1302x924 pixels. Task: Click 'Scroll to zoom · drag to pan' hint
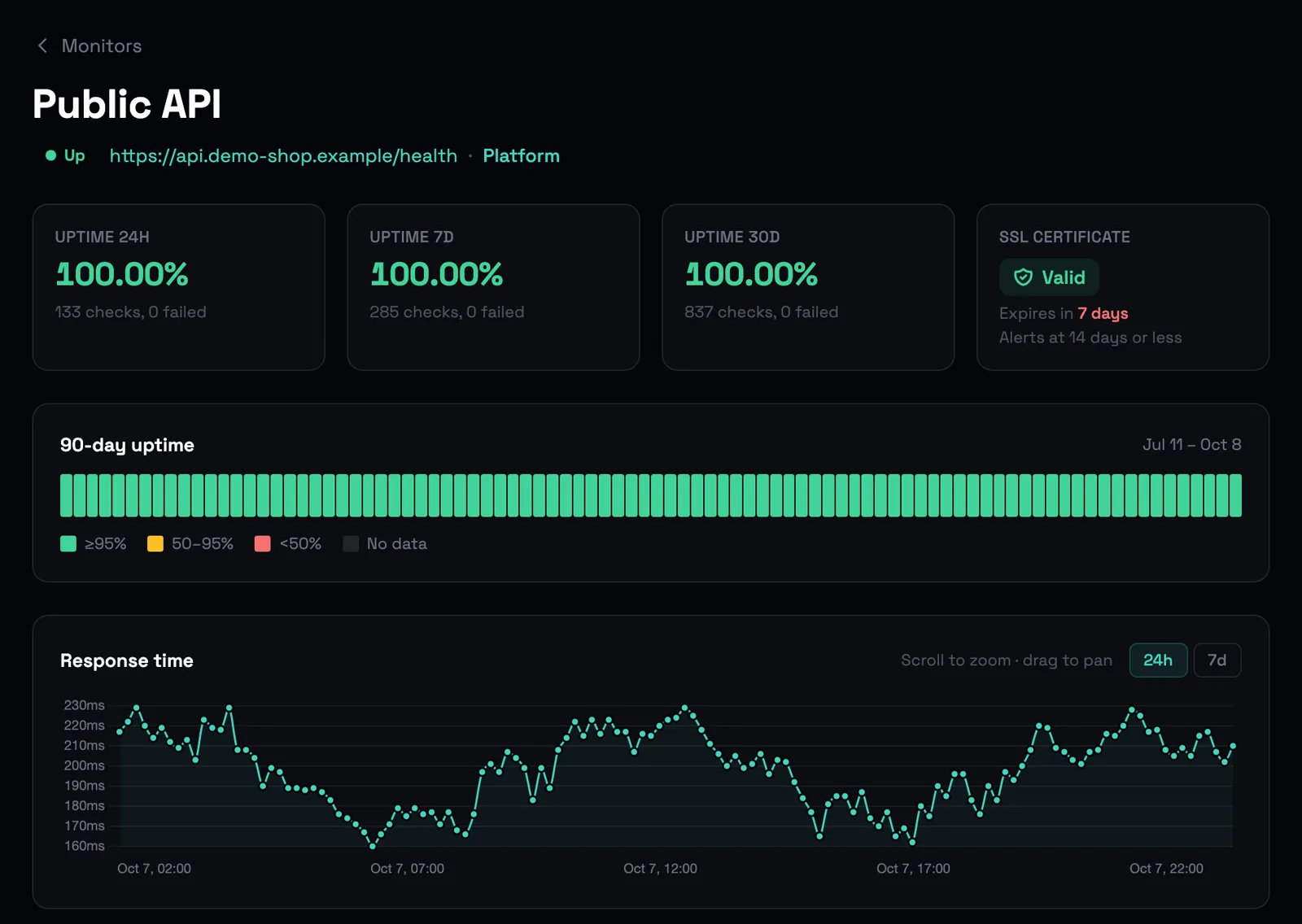point(1007,660)
